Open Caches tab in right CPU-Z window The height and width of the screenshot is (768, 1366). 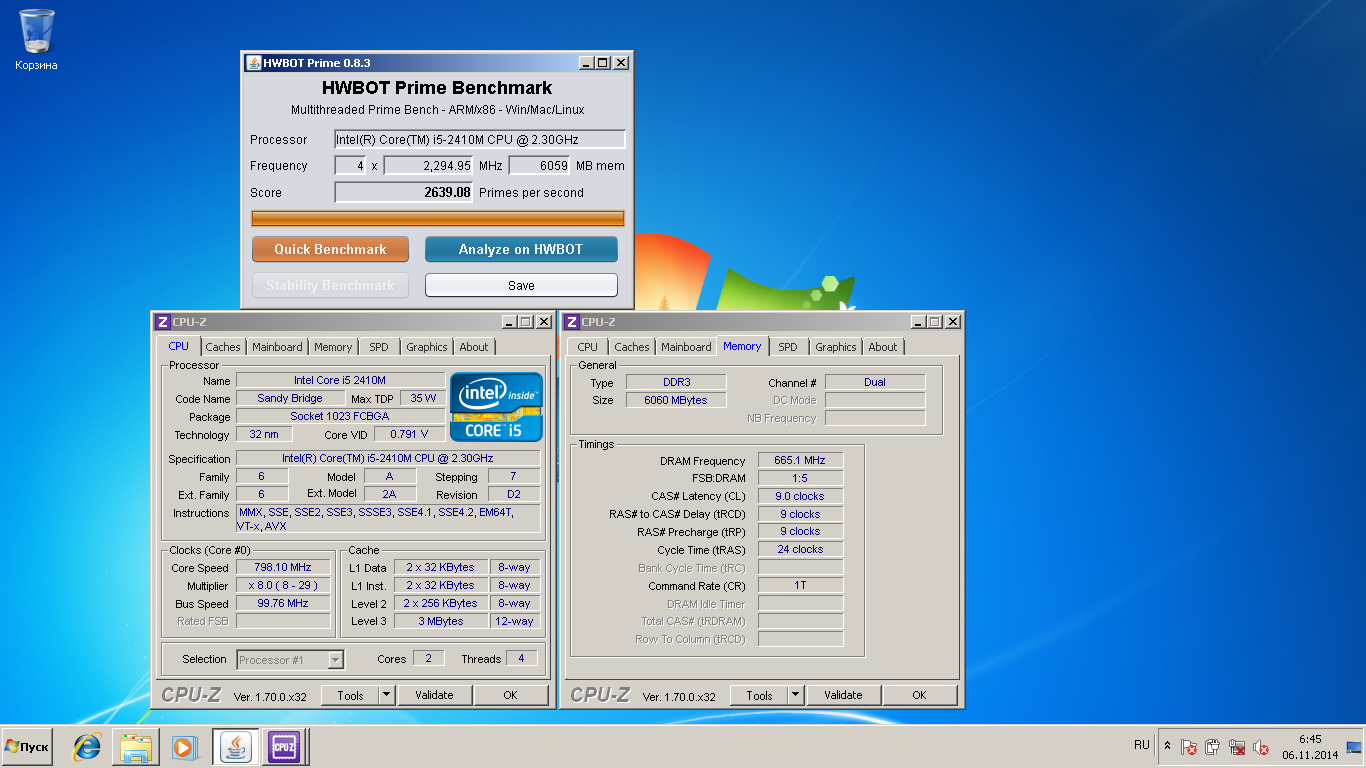point(632,347)
